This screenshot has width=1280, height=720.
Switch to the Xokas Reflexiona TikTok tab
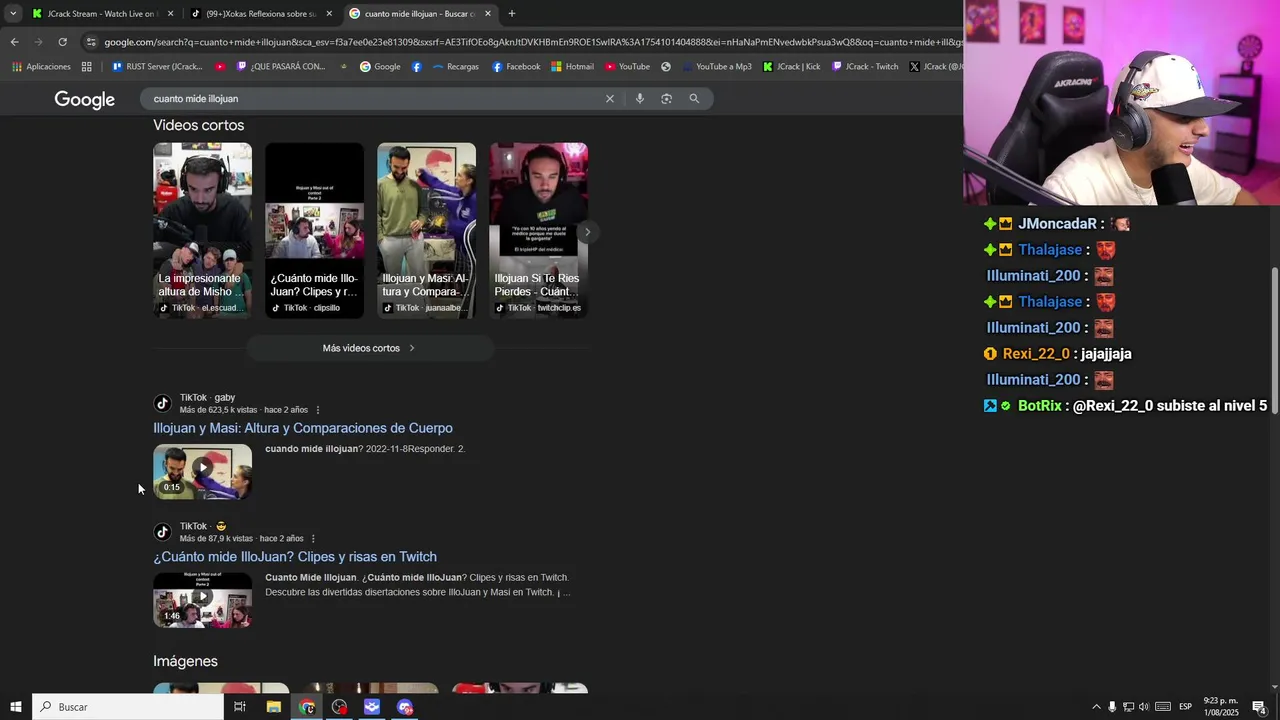(262, 13)
